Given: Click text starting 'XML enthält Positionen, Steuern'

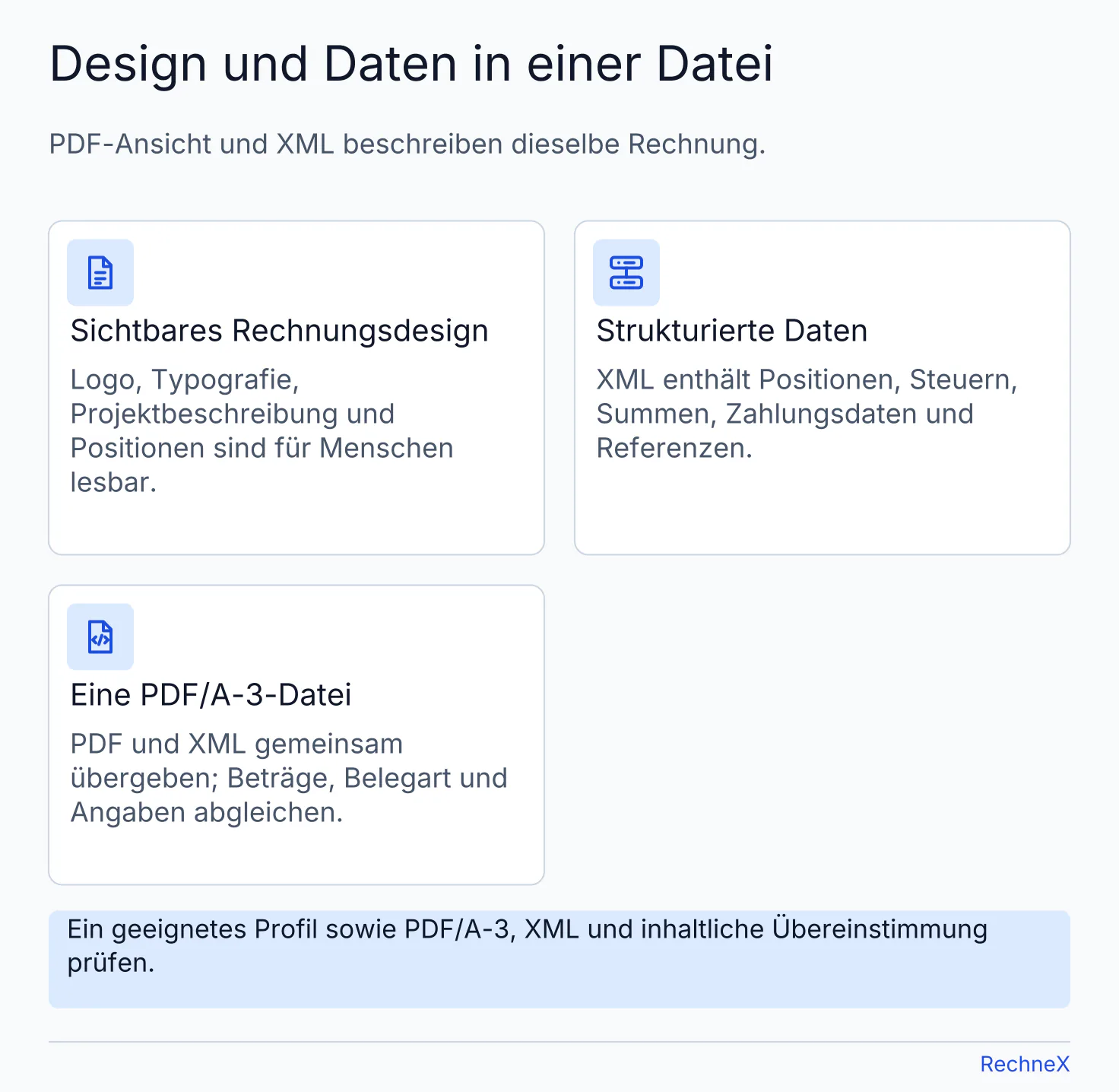Looking at the screenshot, I should tap(807, 414).
